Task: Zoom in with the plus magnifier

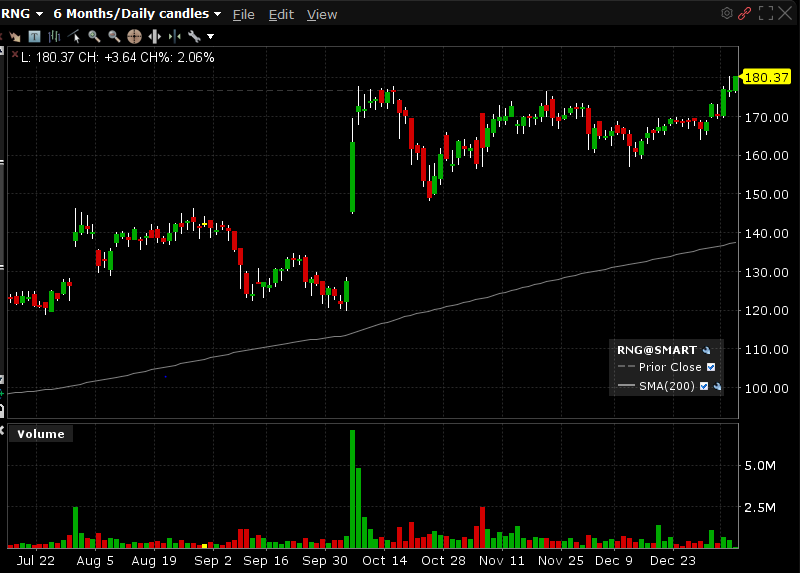Action: 94,36
